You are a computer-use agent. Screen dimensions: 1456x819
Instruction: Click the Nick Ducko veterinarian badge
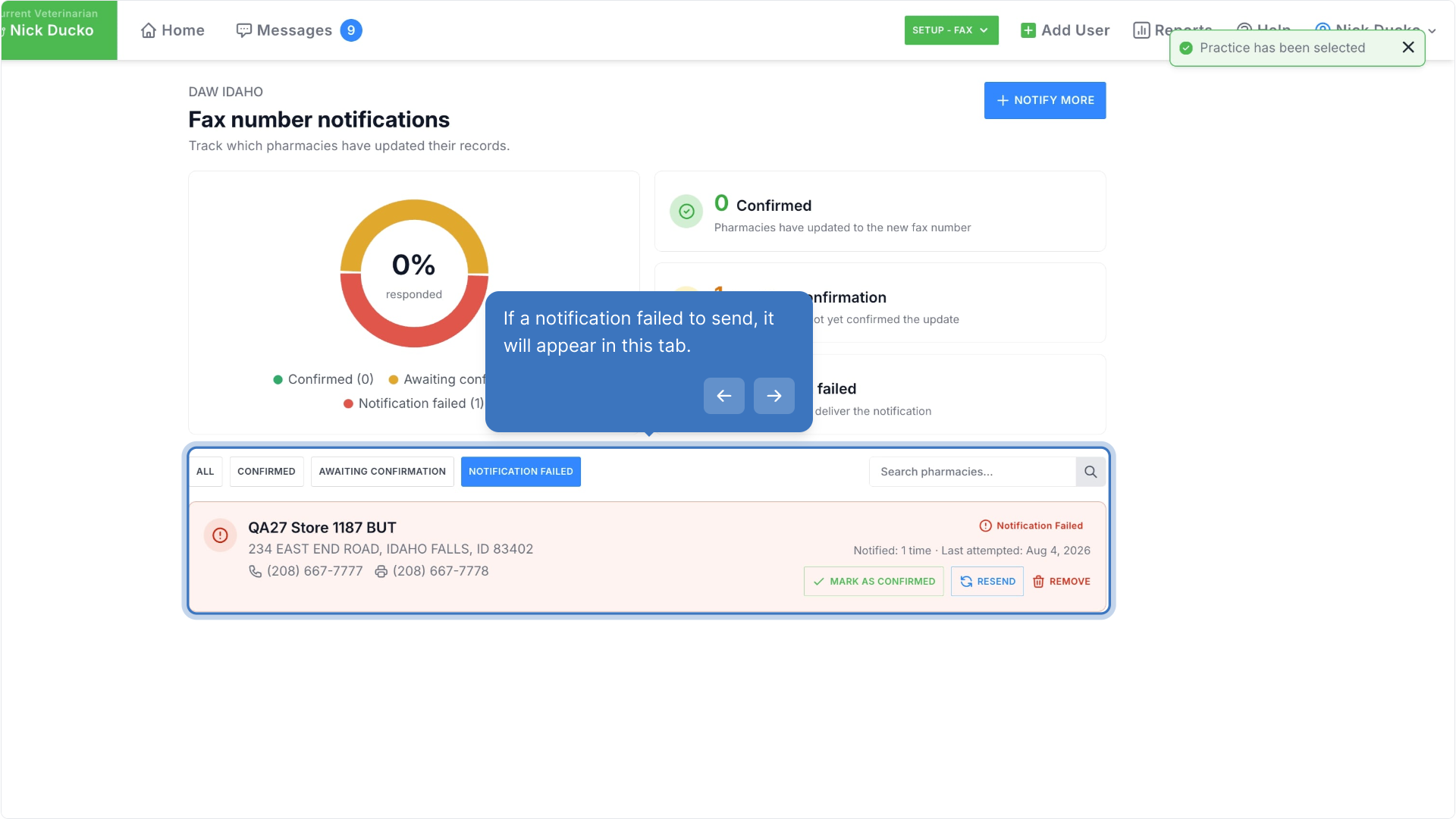59,30
